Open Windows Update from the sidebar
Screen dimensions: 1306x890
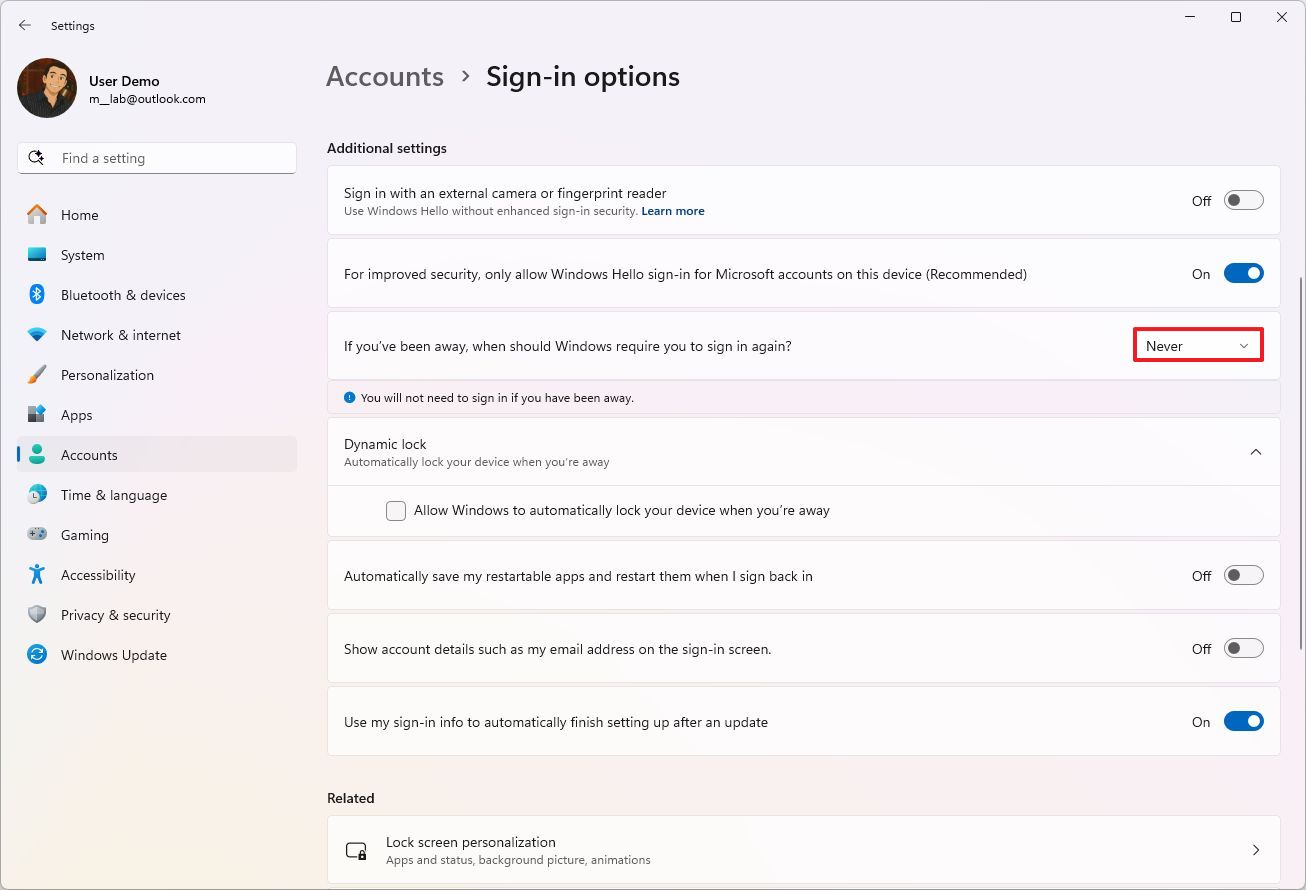(x=114, y=655)
